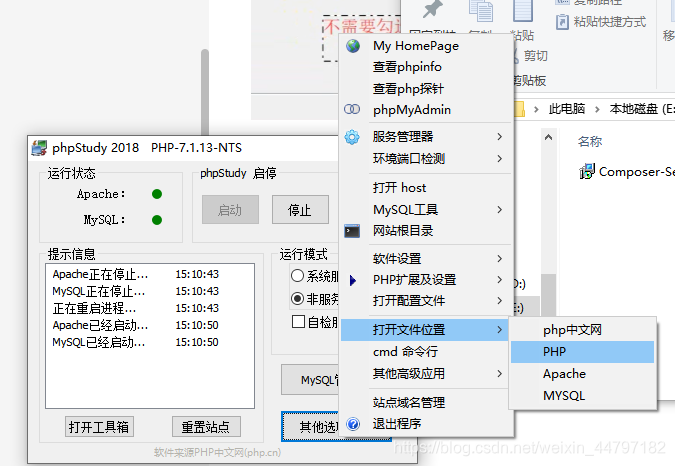Click the 'MySQL已经启动...' log line
The image size is (675, 466).
(136, 343)
